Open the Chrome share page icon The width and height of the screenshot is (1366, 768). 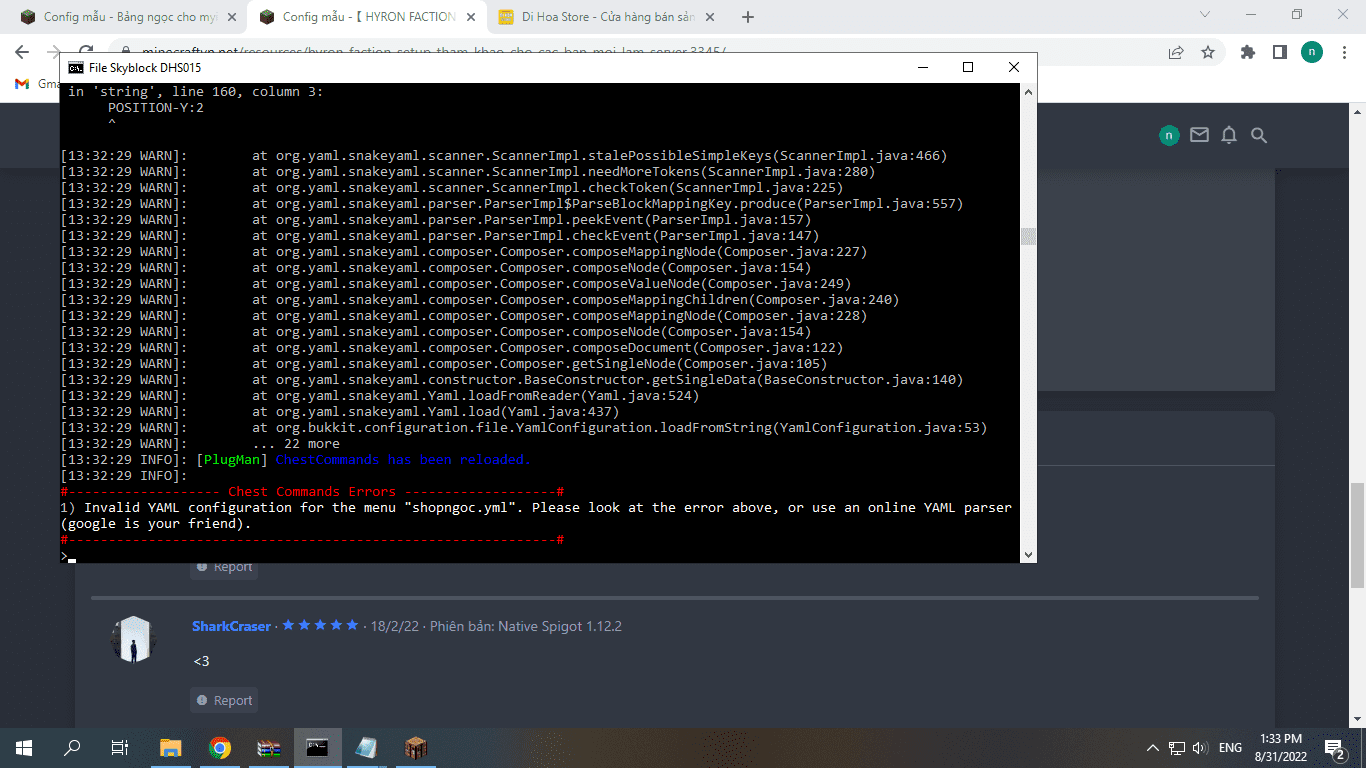(1176, 52)
